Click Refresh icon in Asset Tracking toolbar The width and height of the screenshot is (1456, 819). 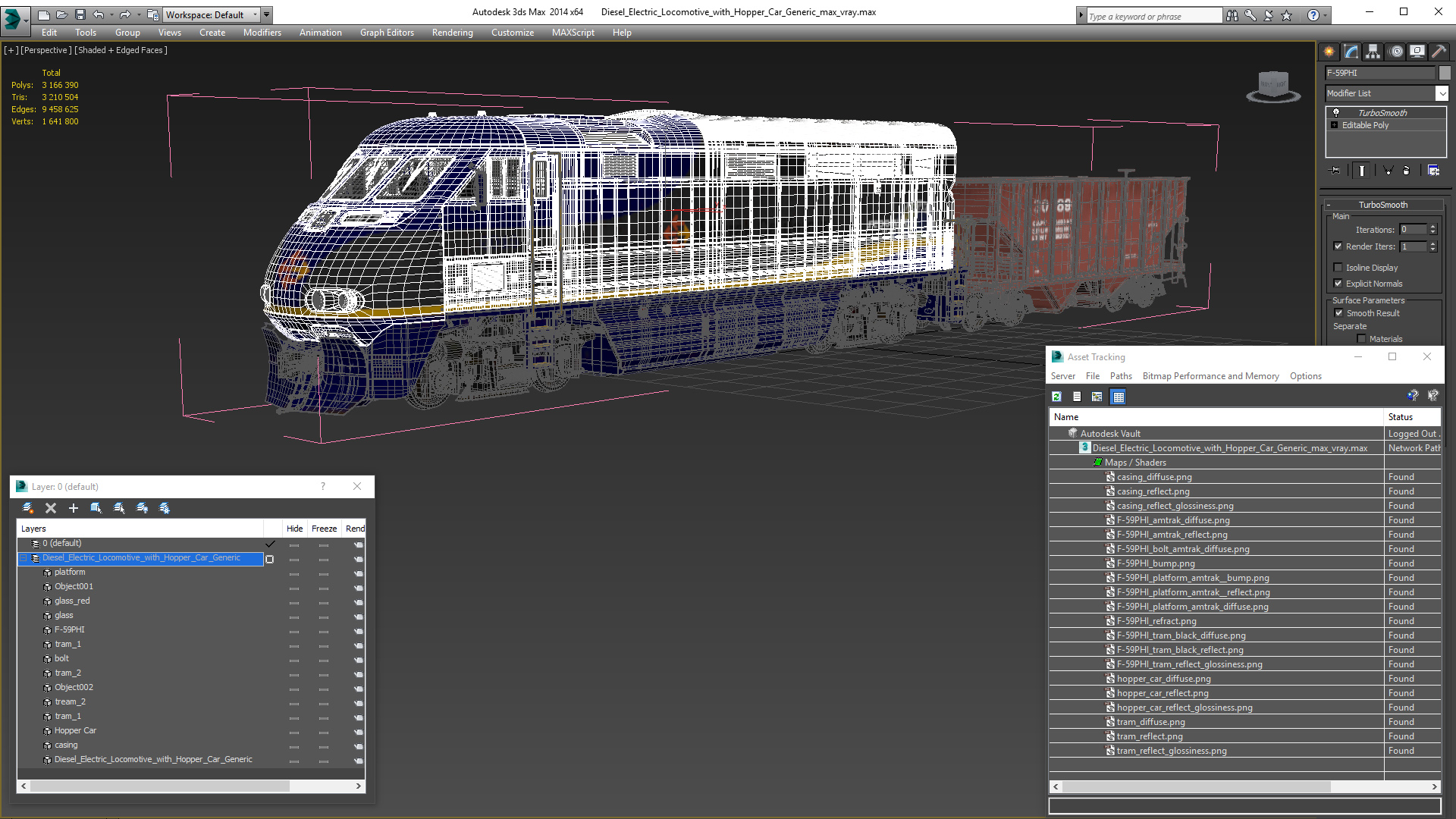[x=1056, y=397]
